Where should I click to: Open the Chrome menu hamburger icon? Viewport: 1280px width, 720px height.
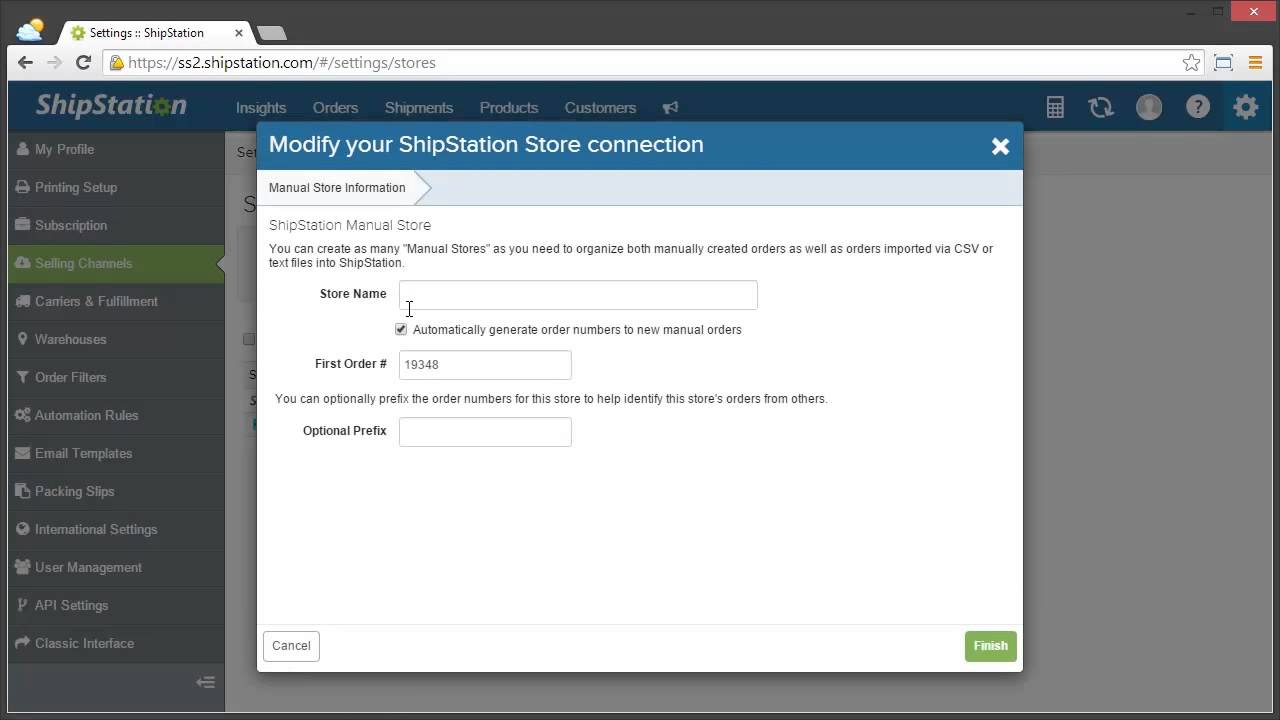[1255, 62]
